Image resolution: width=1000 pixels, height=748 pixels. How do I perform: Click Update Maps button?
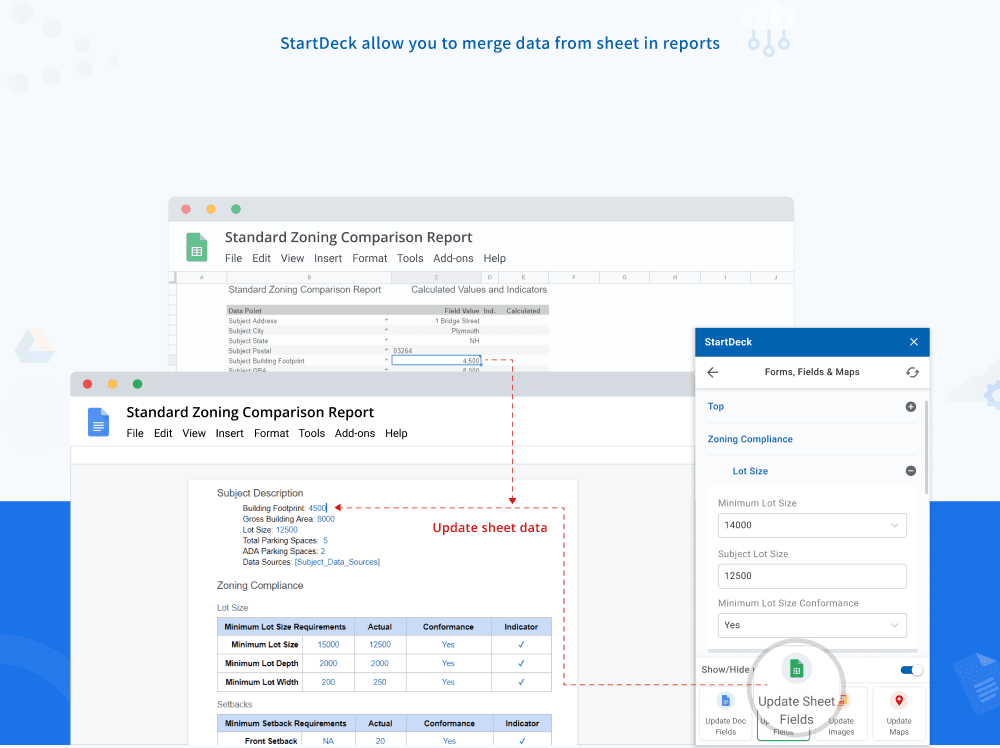[x=899, y=714]
